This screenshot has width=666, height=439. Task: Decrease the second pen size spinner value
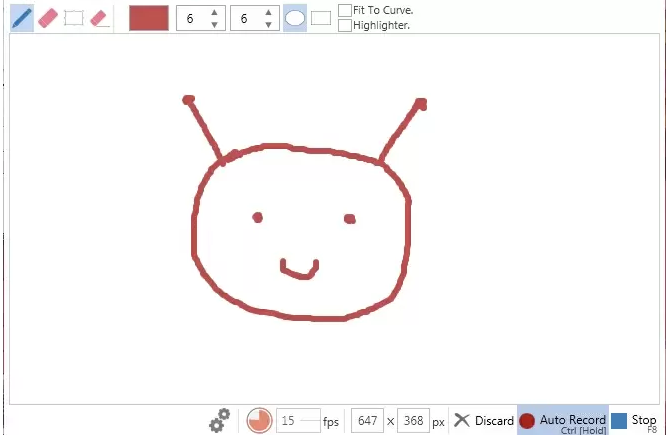(268, 25)
